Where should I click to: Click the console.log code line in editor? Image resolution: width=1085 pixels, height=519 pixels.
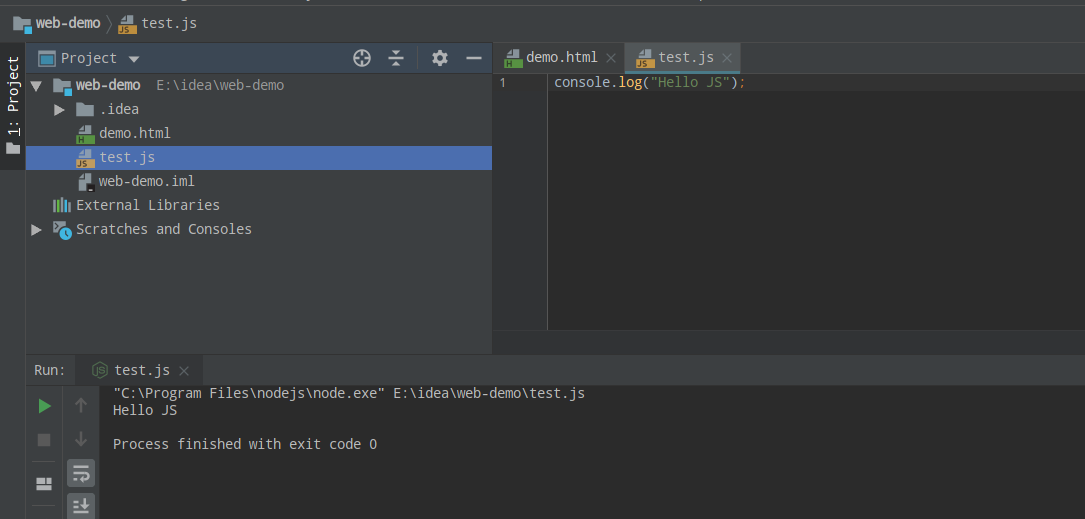(x=650, y=82)
